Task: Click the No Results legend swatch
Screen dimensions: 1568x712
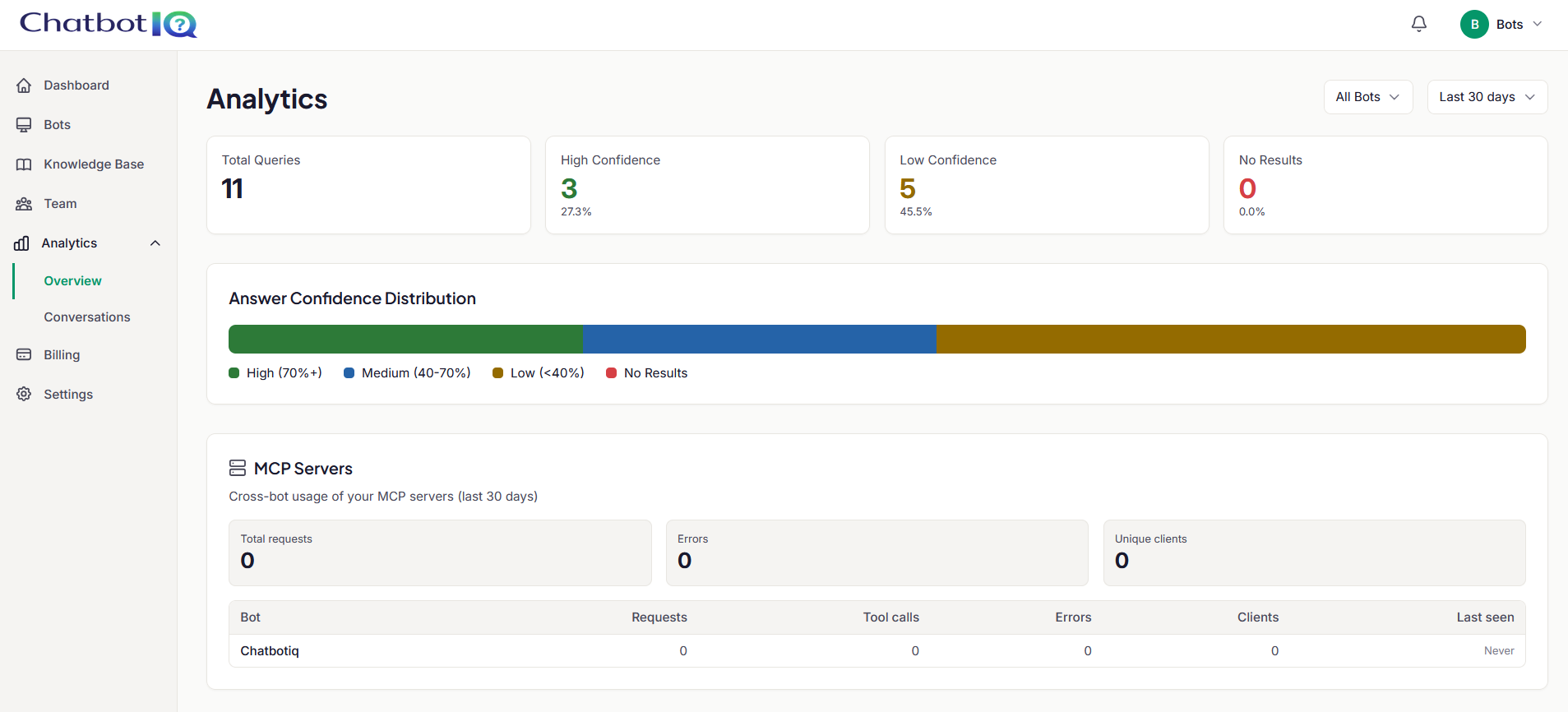Action: coord(611,373)
